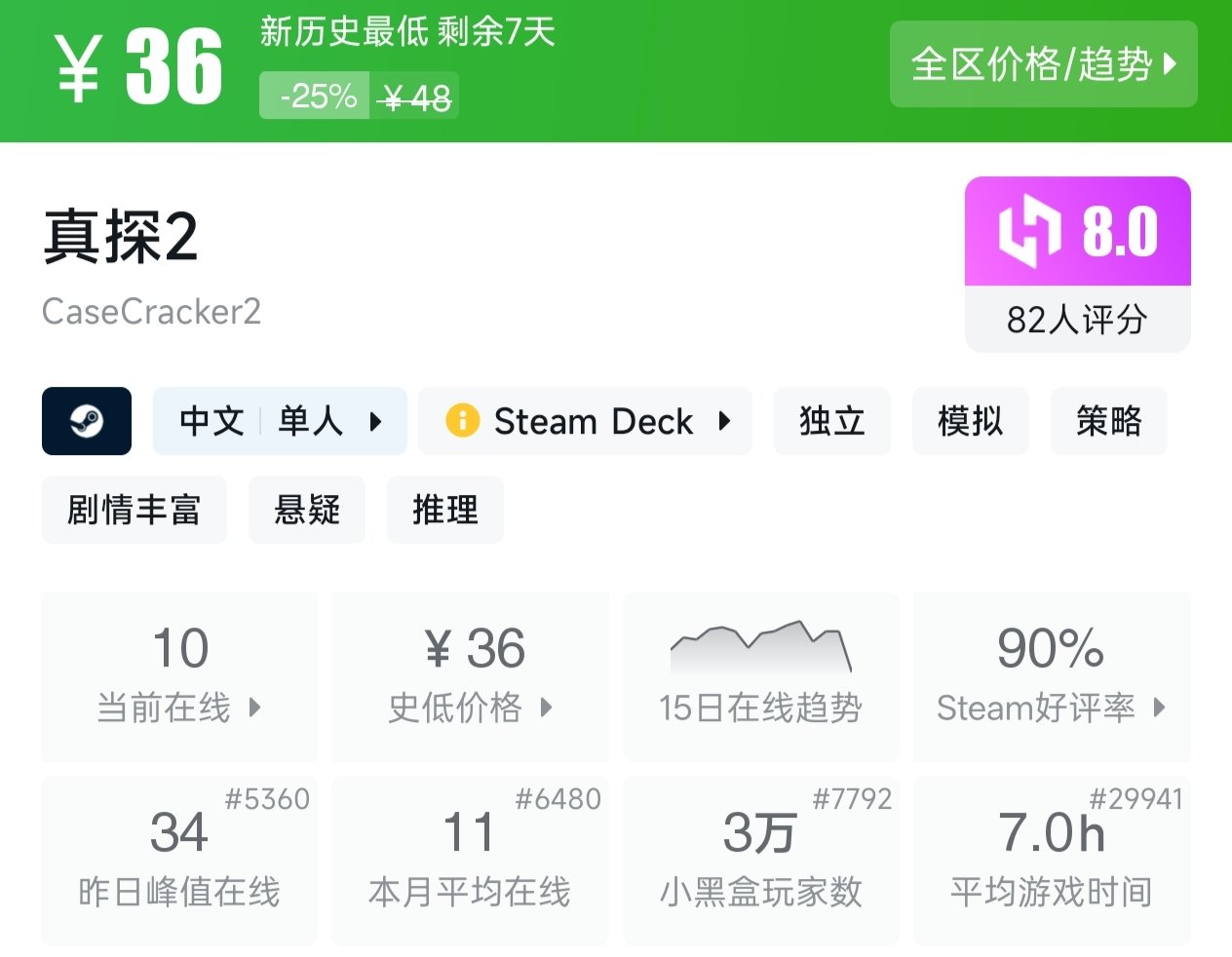Click the Xiaoheihe score logo icon
1232x957 pixels.
1029,232
